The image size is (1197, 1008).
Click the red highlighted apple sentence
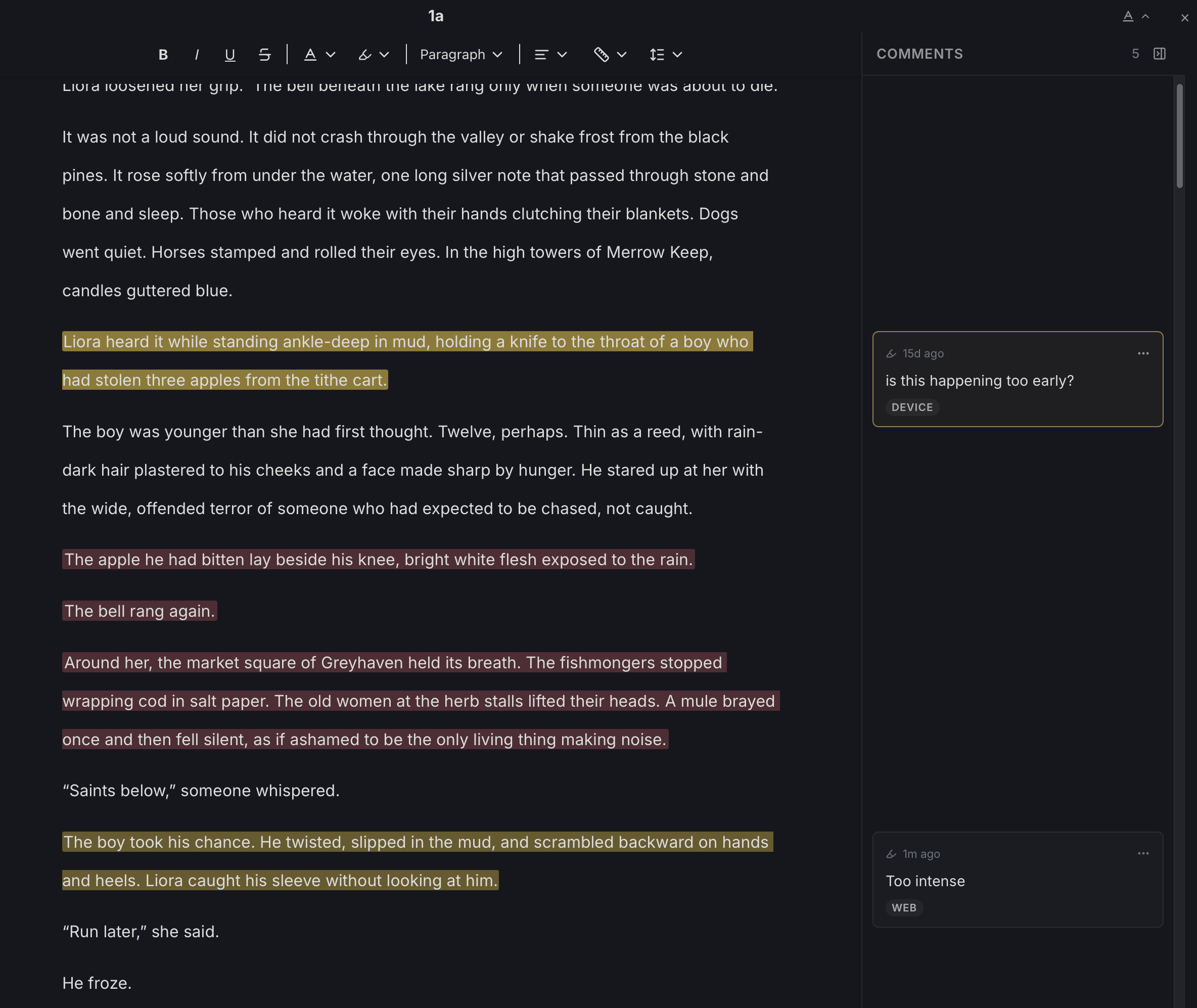pos(378,560)
